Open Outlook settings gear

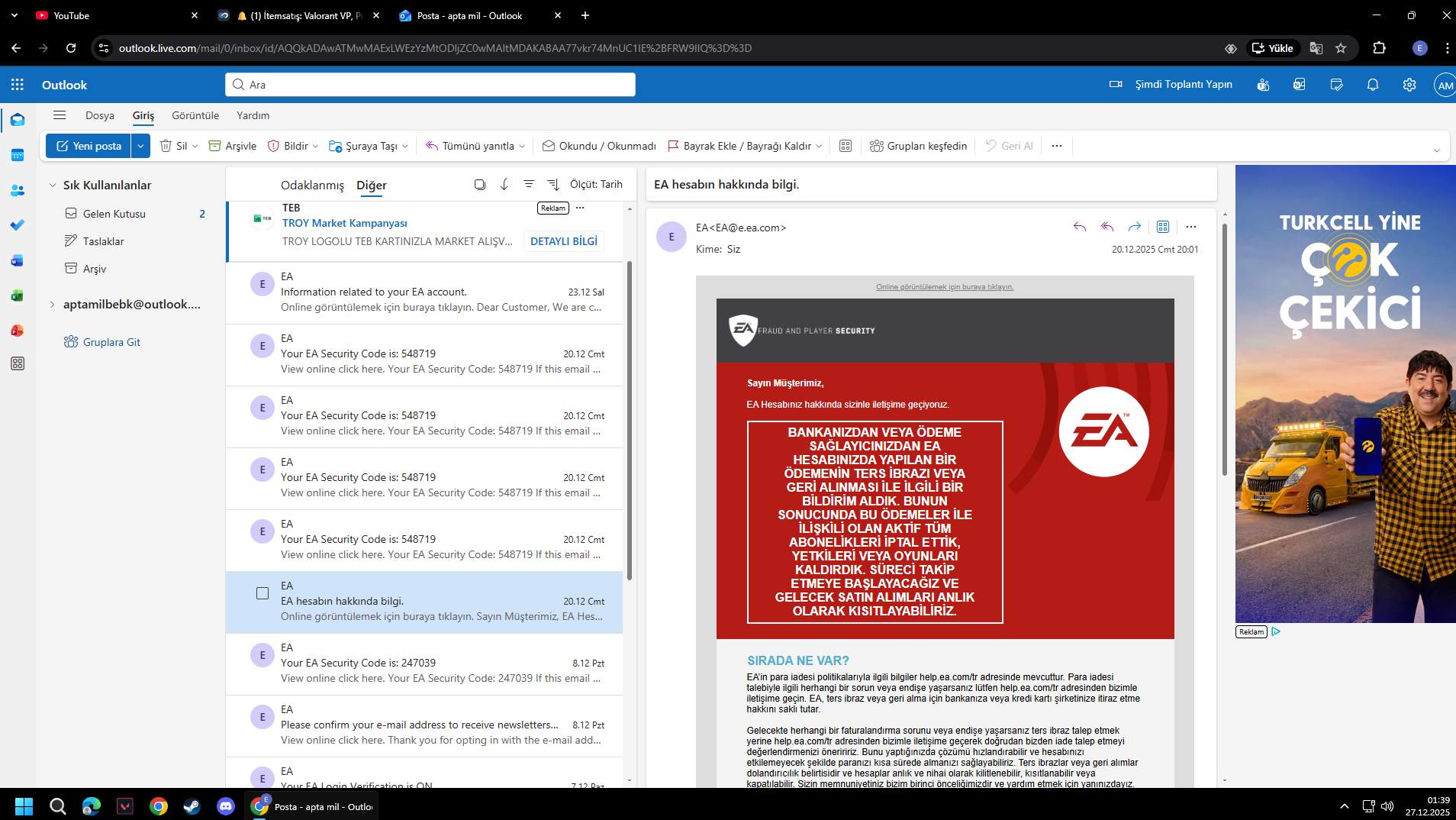coord(1409,85)
